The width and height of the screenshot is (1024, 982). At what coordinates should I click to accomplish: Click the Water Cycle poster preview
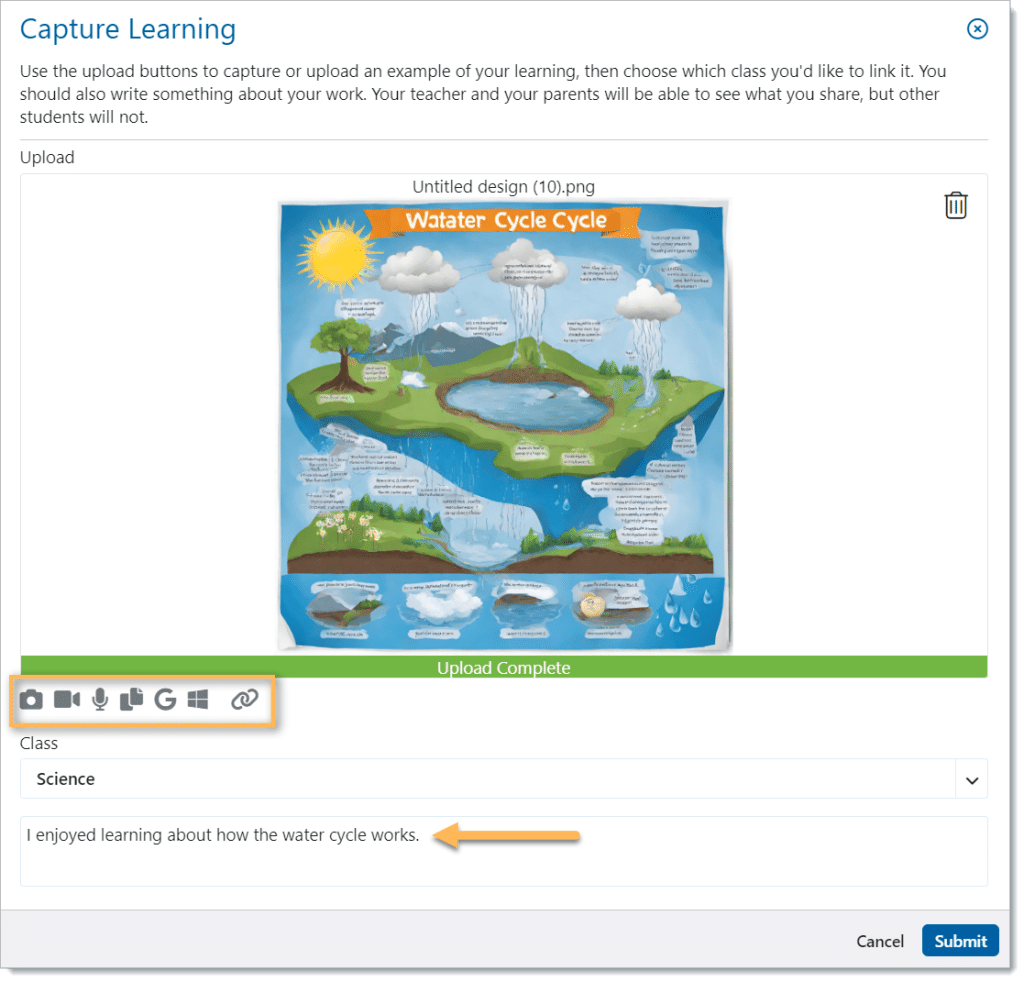(x=503, y=425)
